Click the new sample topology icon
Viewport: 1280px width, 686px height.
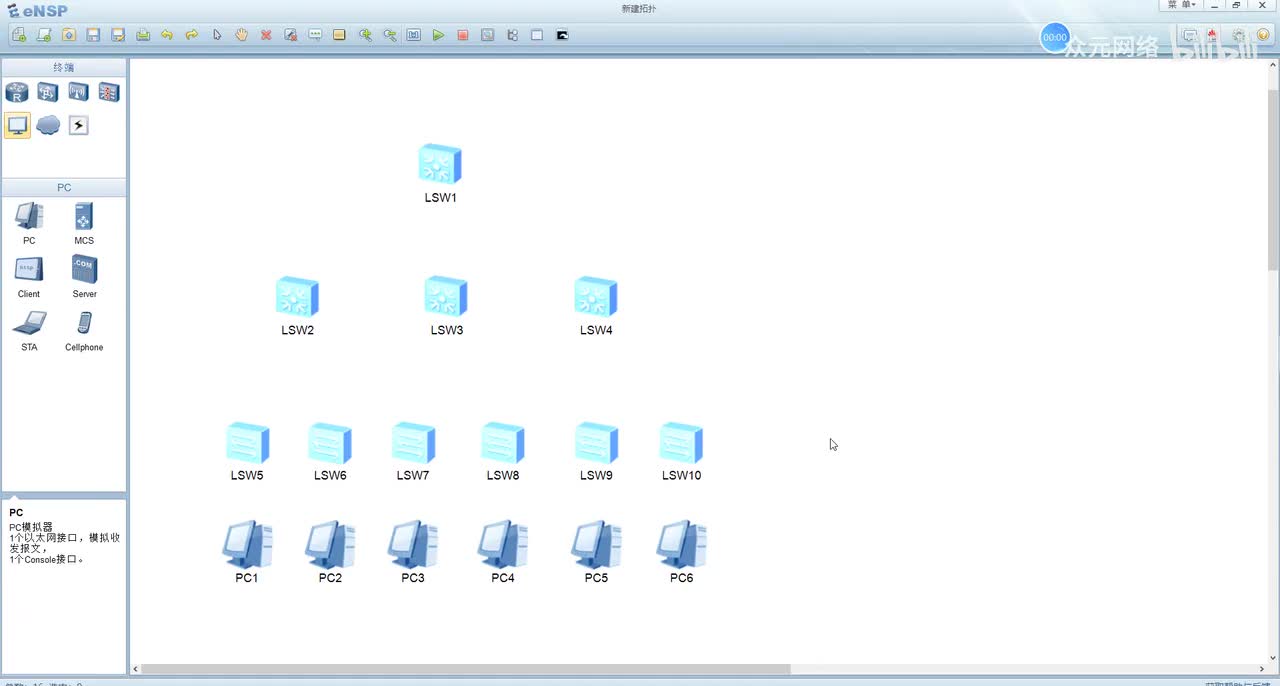[x=44, y=35]
